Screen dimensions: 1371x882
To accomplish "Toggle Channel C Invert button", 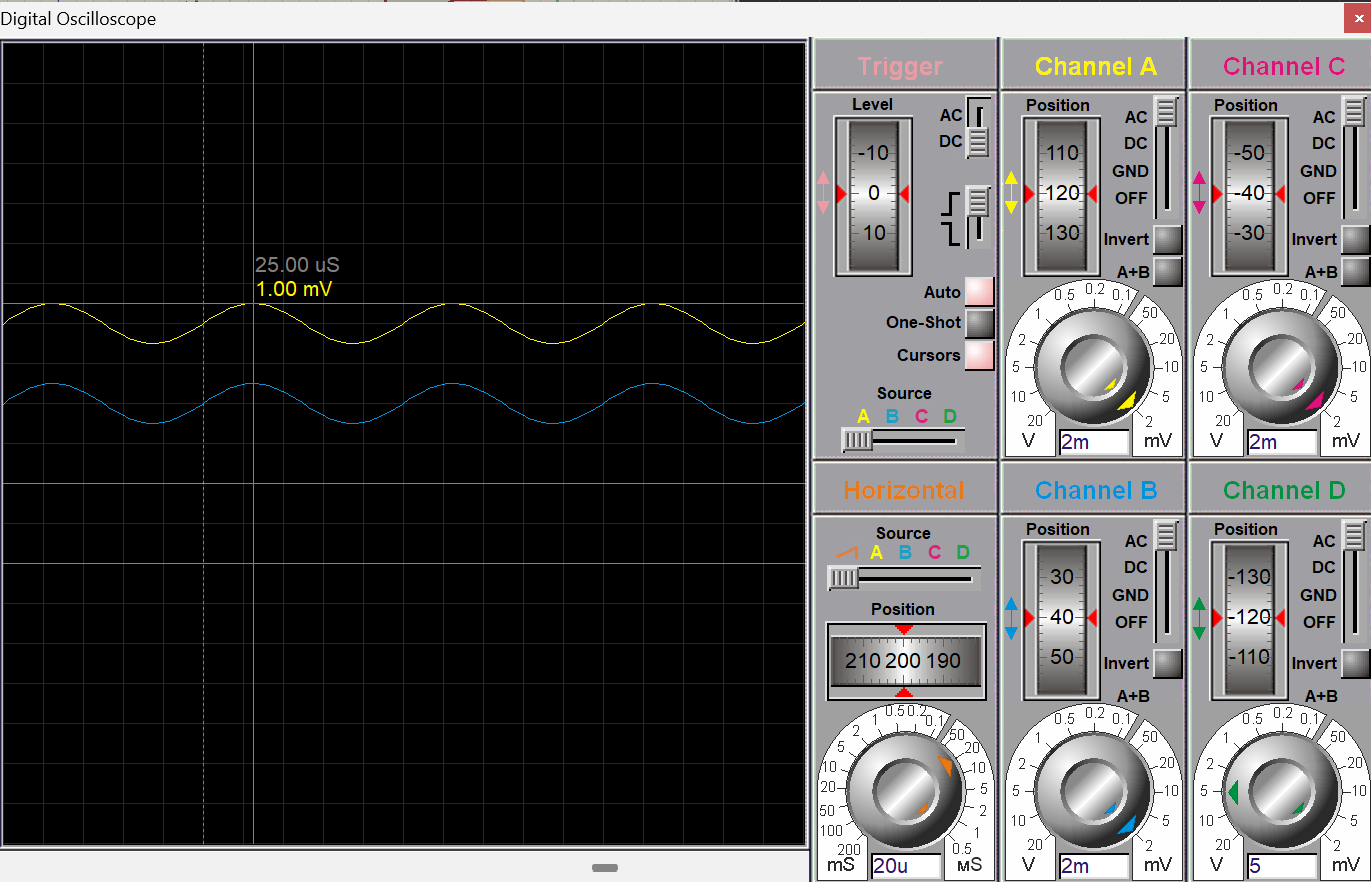I will point(1355,240).
